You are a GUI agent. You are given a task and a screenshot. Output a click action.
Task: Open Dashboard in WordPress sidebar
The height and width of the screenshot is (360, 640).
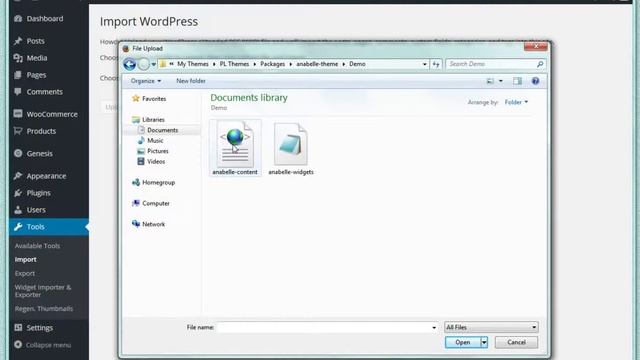pyautogui.click(x=44, y=19)
